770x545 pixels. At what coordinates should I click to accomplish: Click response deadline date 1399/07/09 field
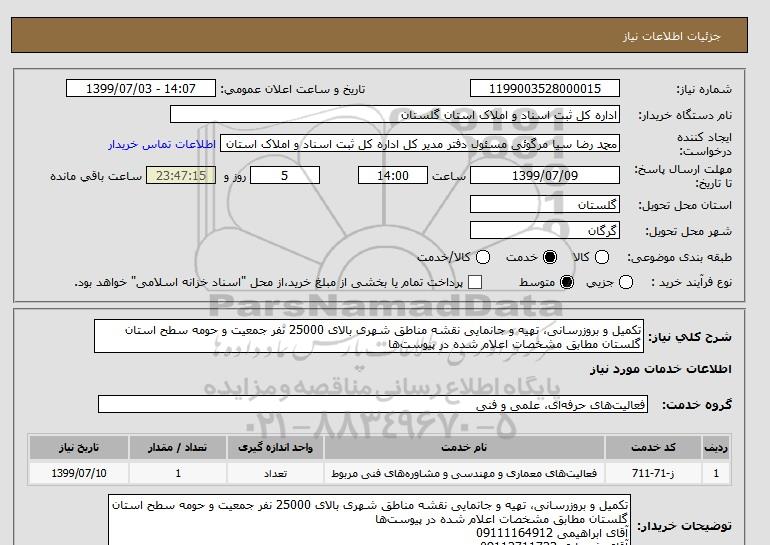pyautogui.click(x=545, y=175)
